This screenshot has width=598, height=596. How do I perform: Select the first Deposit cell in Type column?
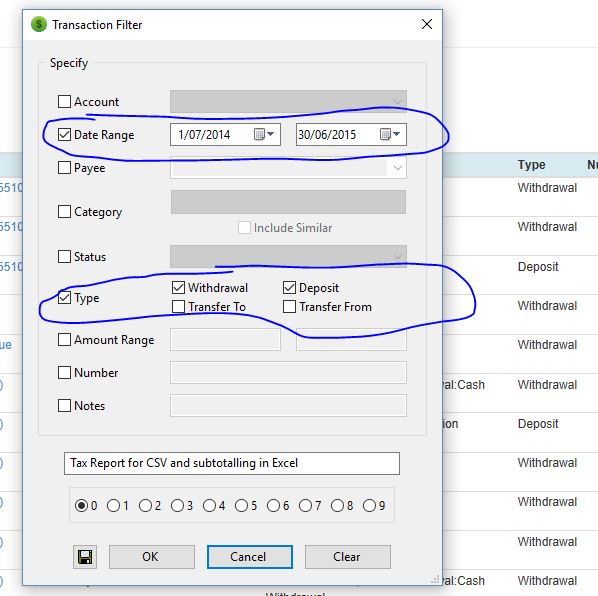pyautogui.click(x=538, y=267)
